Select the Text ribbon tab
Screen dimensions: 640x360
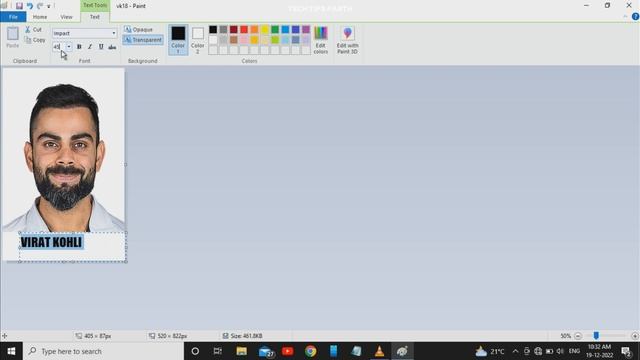click(95, 17)
